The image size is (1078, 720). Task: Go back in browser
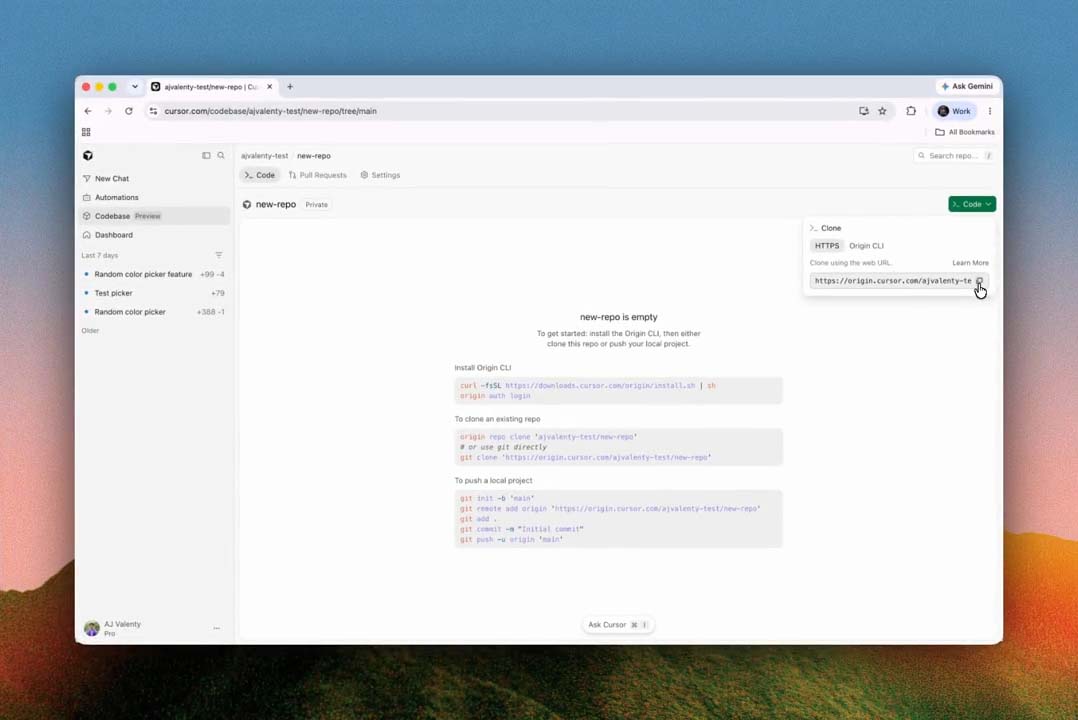pos(88,111)
